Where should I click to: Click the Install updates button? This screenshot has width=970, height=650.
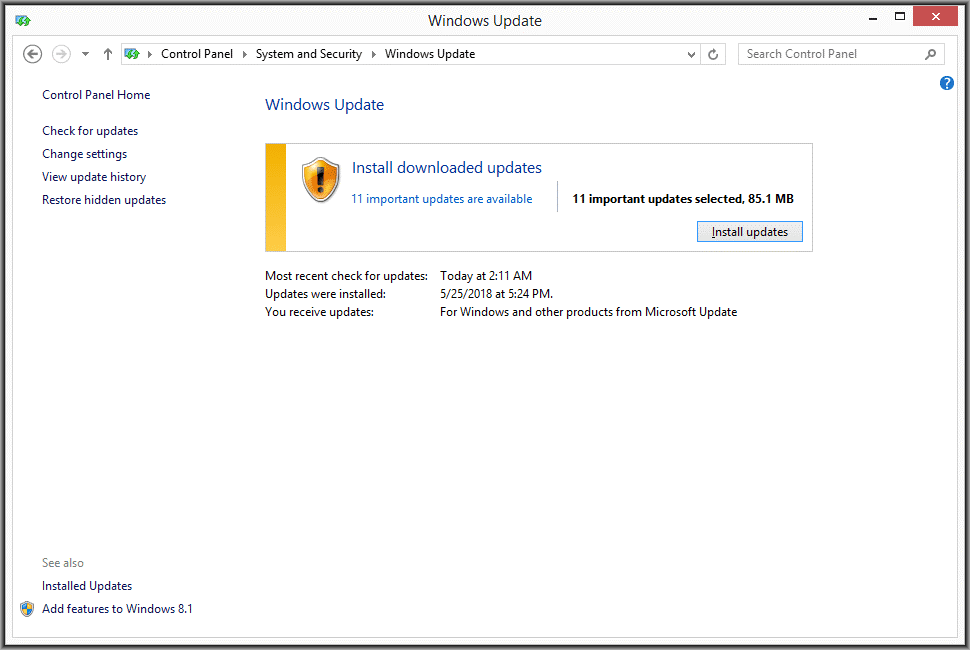tap(750, 232)
